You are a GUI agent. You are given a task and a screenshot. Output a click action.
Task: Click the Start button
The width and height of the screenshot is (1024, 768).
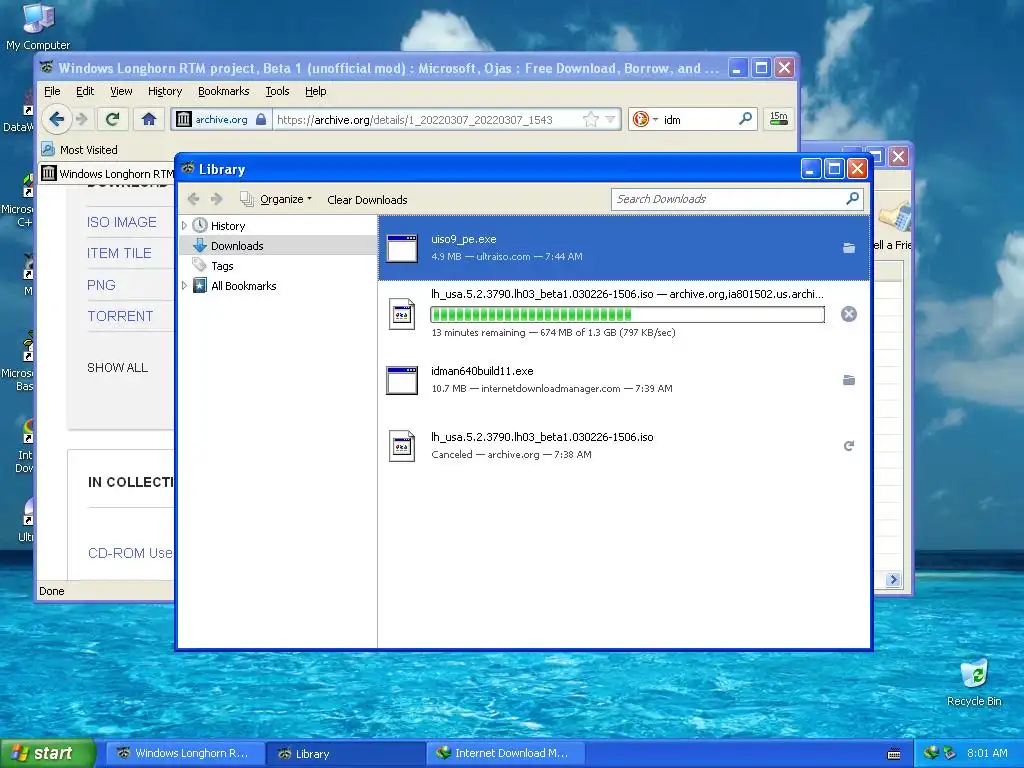pos(47,753)
